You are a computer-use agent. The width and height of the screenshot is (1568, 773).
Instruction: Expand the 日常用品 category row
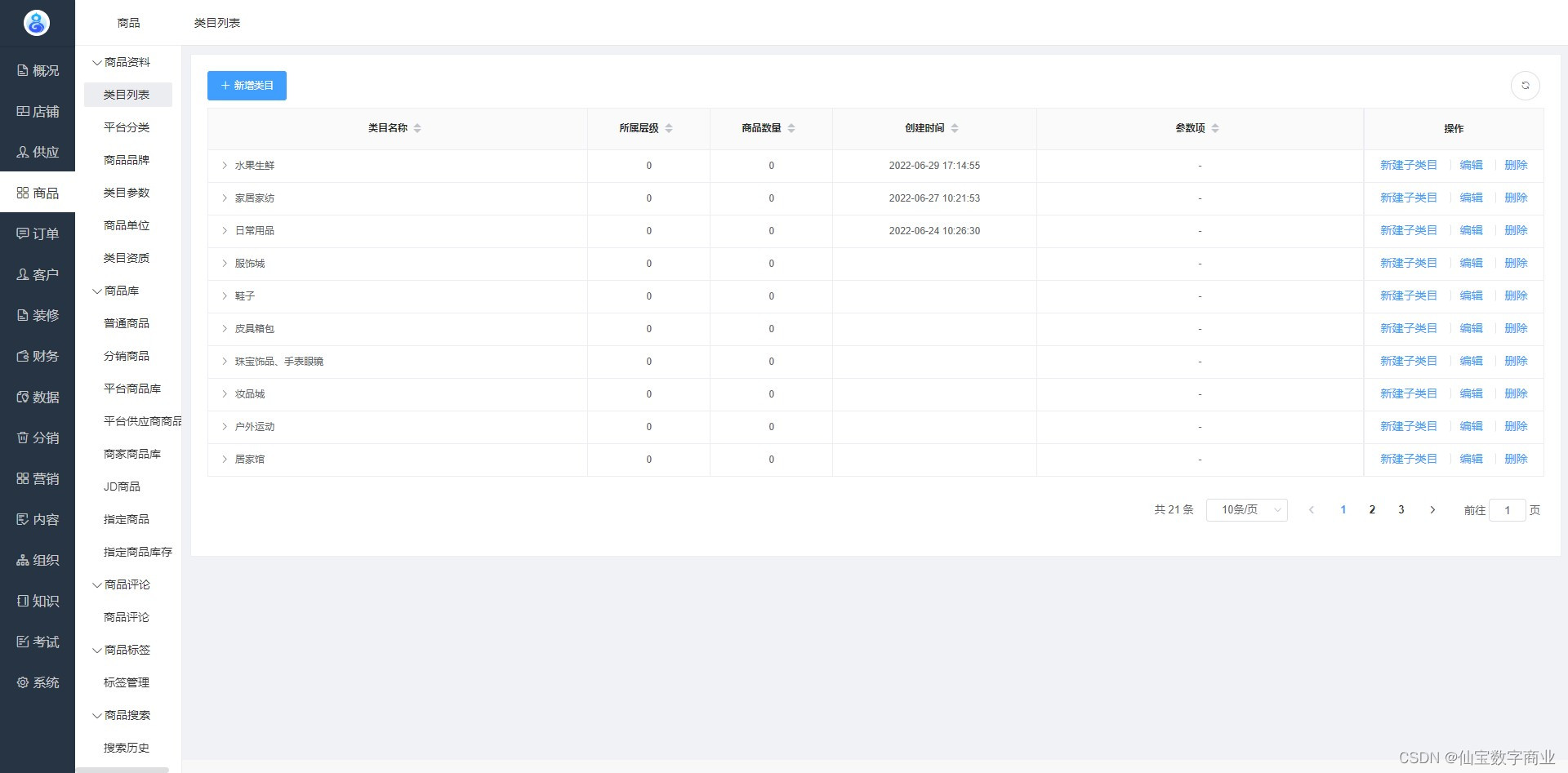[x=225, y=231]
